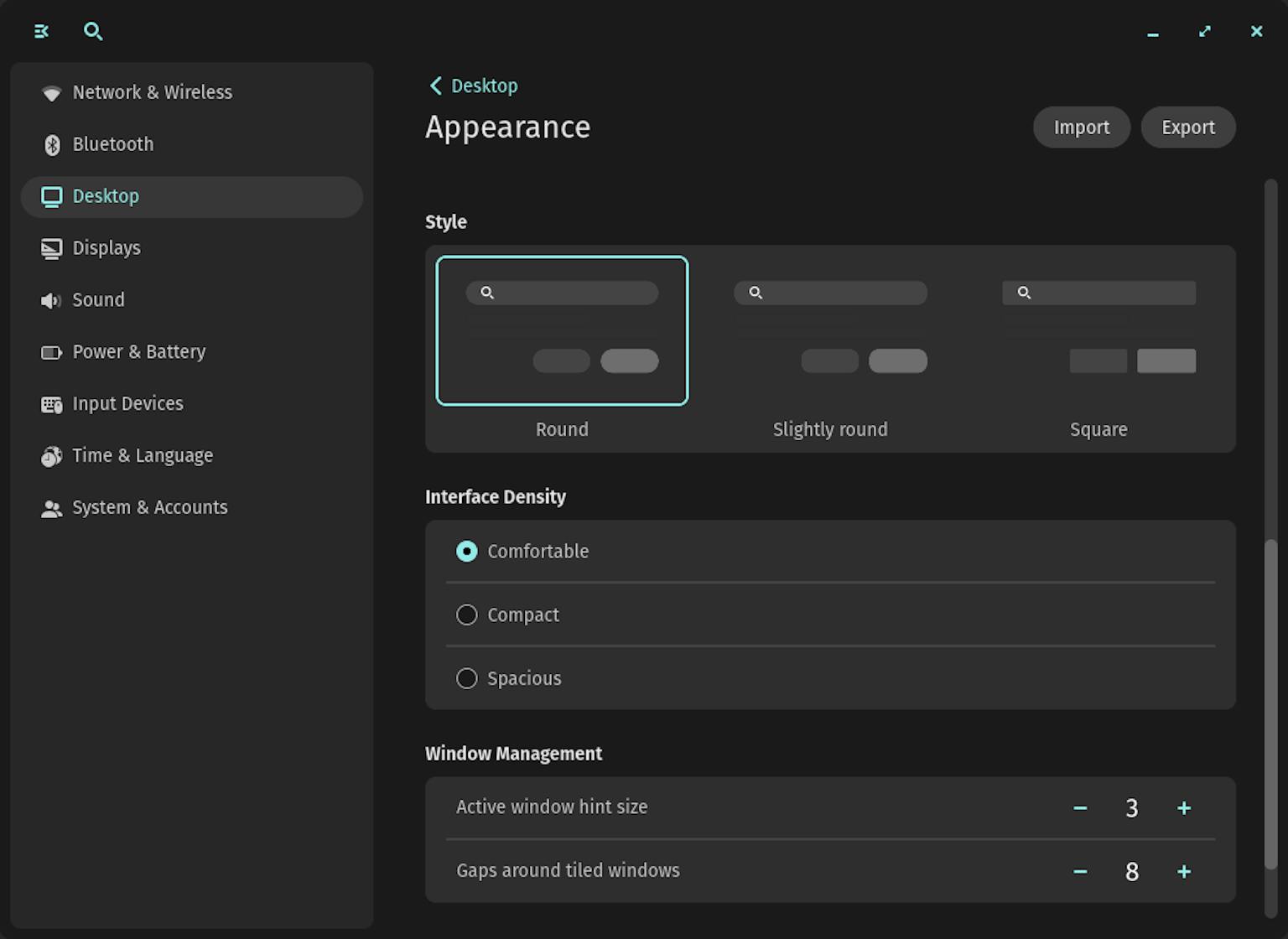Screen dimensions: 1288x939
Task: Click the Network & Wireless icon
Action: pyautogui.click(x=52, y=93)
